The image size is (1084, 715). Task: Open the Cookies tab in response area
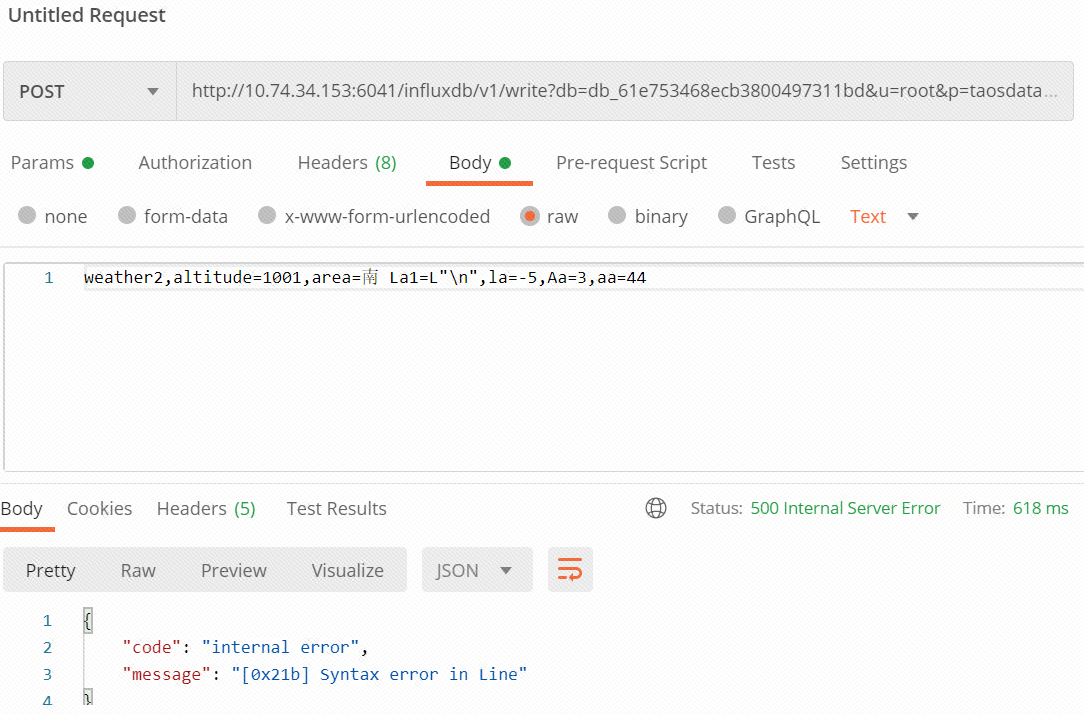click(x=99, y=508)
